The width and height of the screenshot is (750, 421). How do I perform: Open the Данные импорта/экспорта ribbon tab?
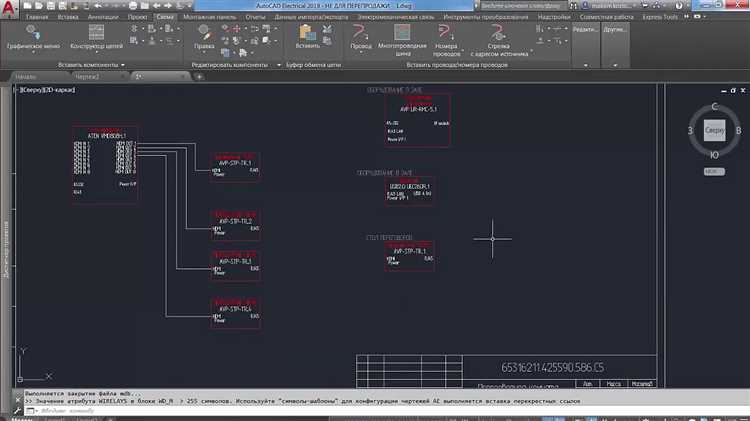tap(311, 17)
